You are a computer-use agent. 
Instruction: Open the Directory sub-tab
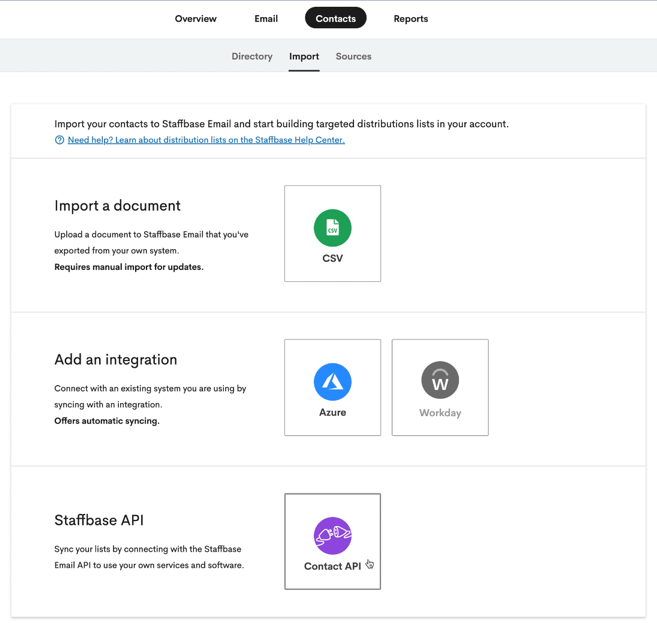[x=252, y=56]
